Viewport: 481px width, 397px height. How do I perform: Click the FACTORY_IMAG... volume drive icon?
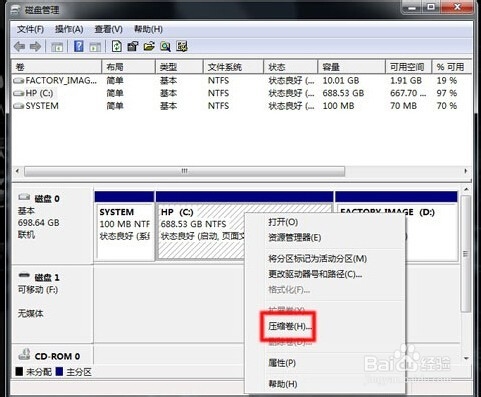pyautogui.click(x=19, y=81)
